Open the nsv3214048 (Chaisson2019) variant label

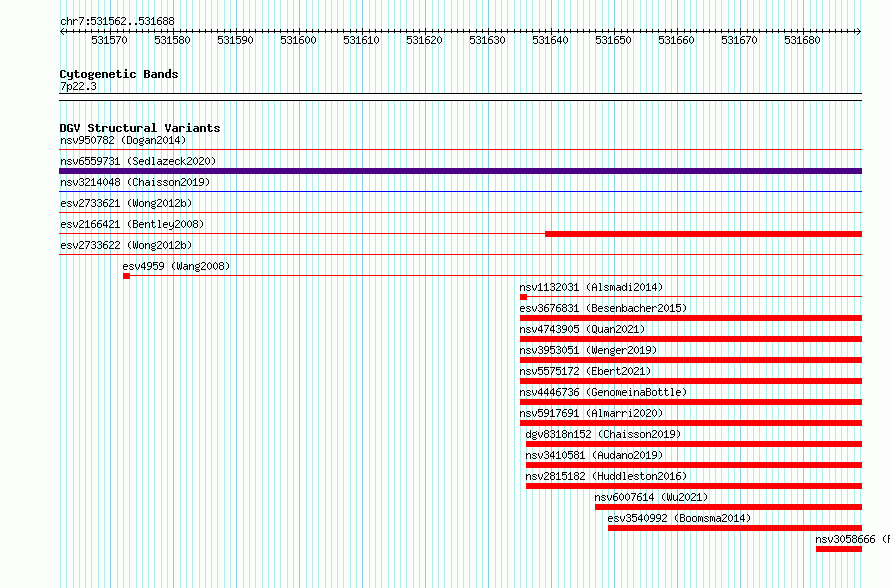point(135,182)
